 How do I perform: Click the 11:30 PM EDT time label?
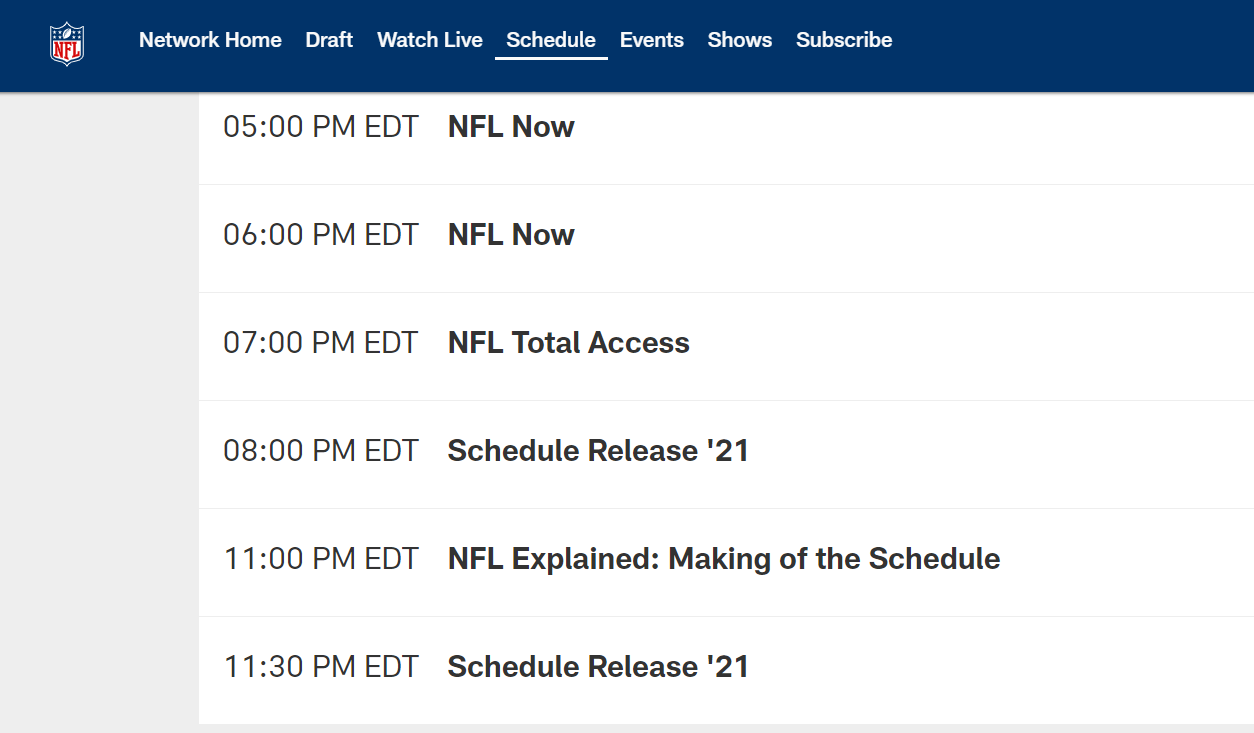point(320,667)
